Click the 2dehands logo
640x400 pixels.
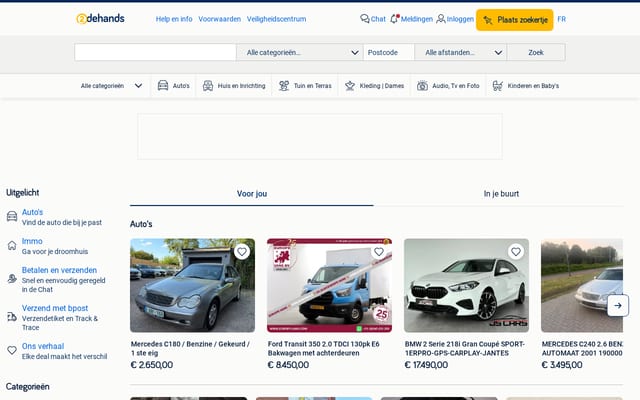click(x=100, y=19)
